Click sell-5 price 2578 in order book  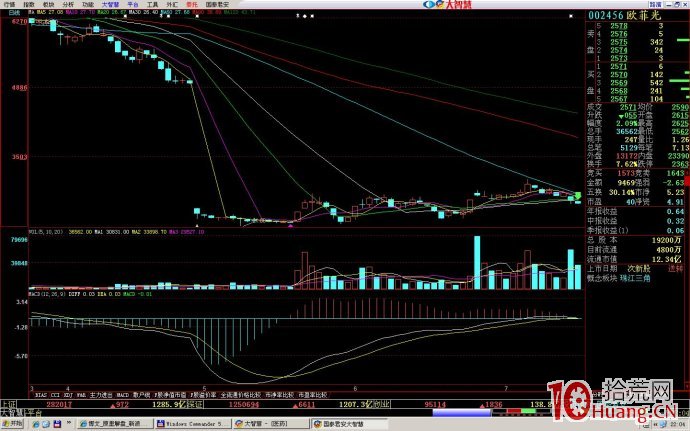click(x=618, y=26)
